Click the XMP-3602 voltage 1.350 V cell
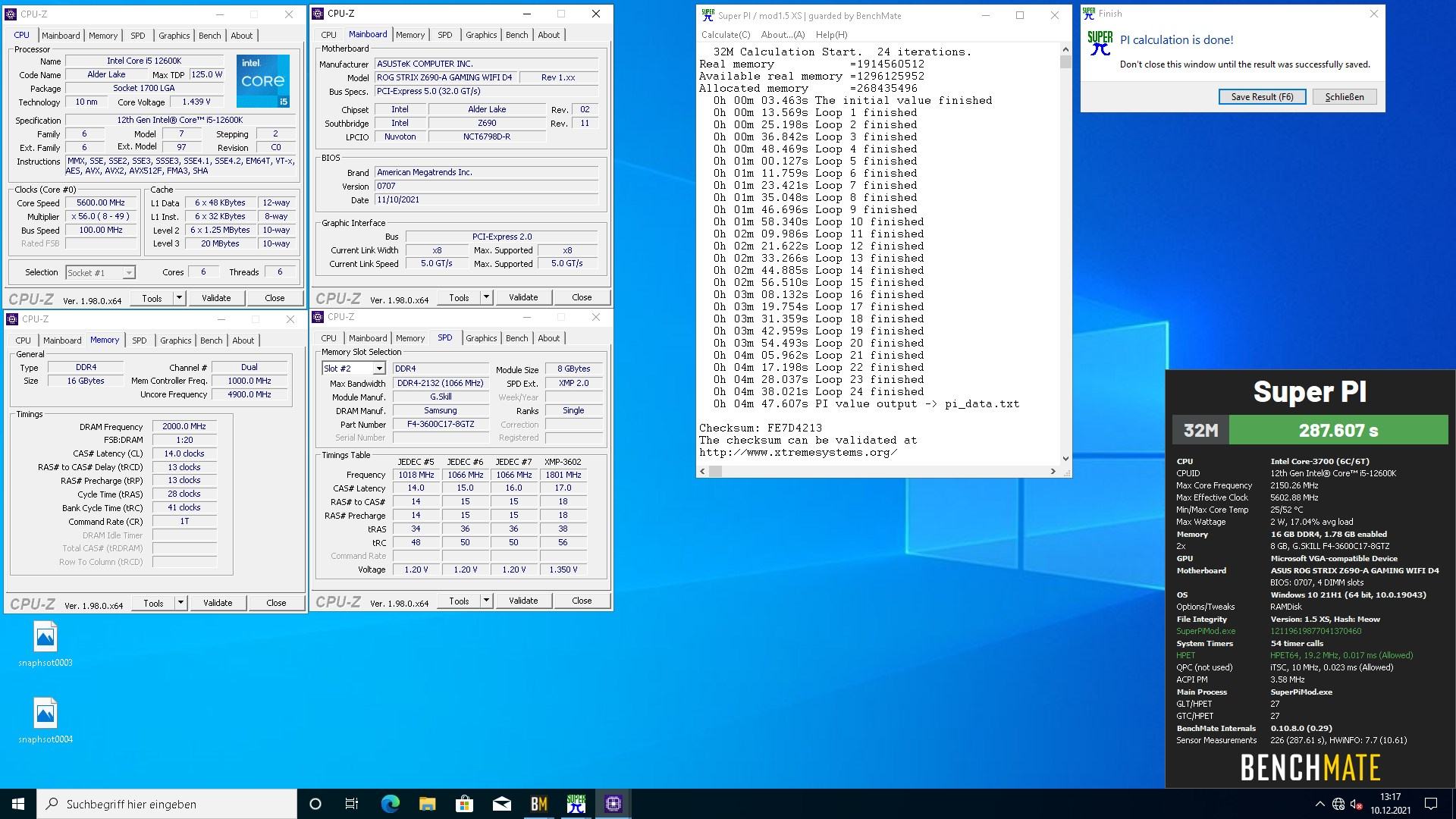Viewport: 1456px width, 819px height. 563,570
